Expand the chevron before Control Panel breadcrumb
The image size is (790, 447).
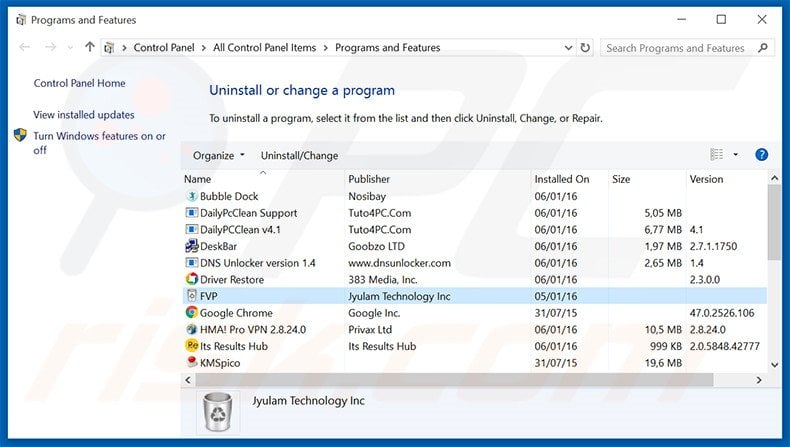coord(124,48)
